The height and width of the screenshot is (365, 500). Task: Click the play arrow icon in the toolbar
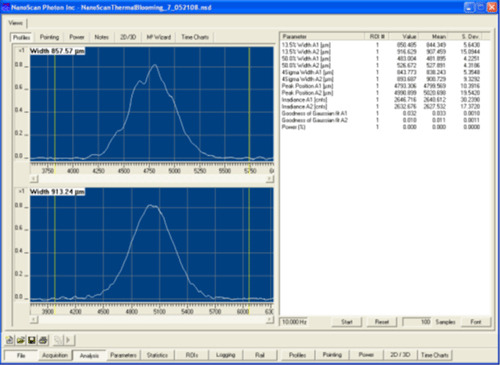tap(68, 340)
